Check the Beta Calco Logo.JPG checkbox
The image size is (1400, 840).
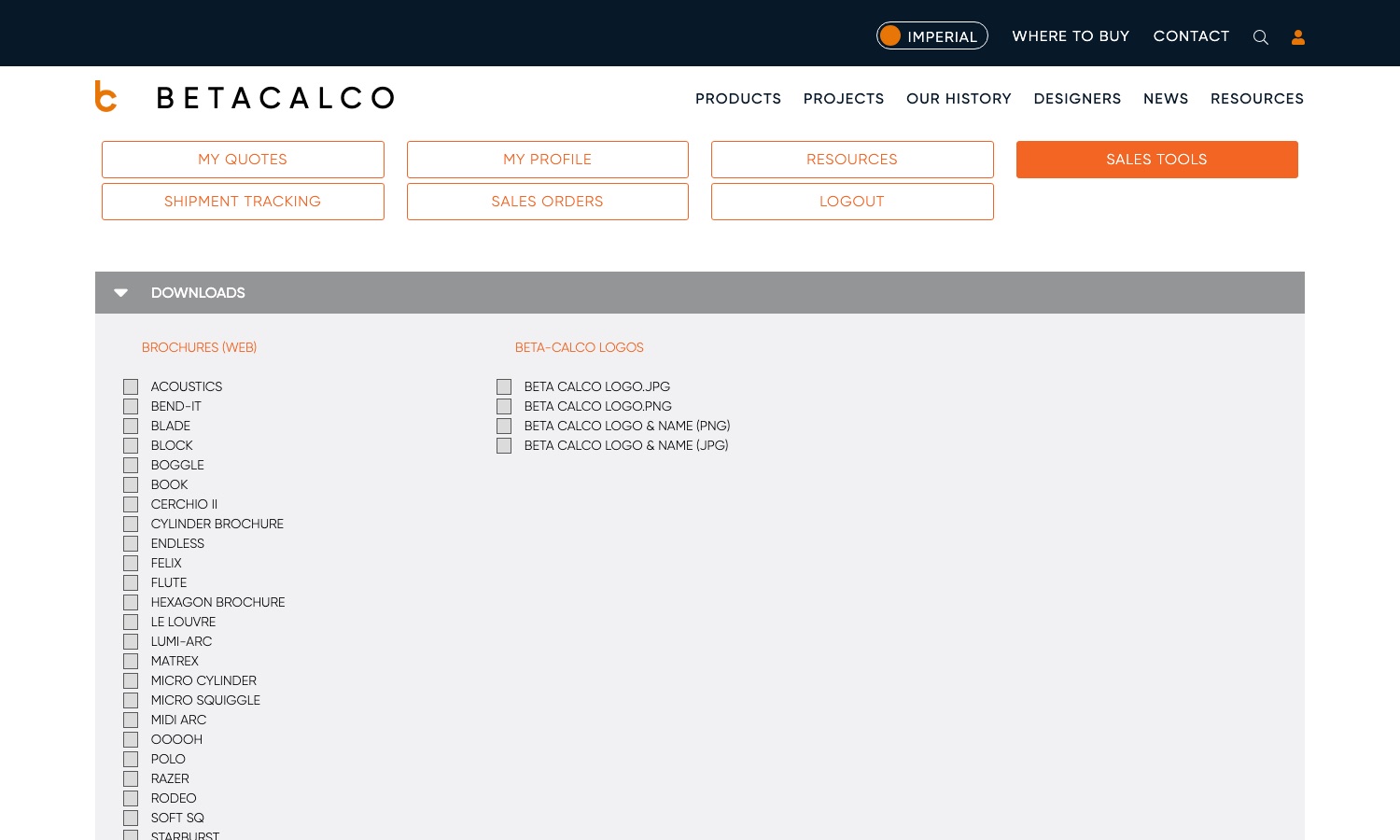click(504, 386)
